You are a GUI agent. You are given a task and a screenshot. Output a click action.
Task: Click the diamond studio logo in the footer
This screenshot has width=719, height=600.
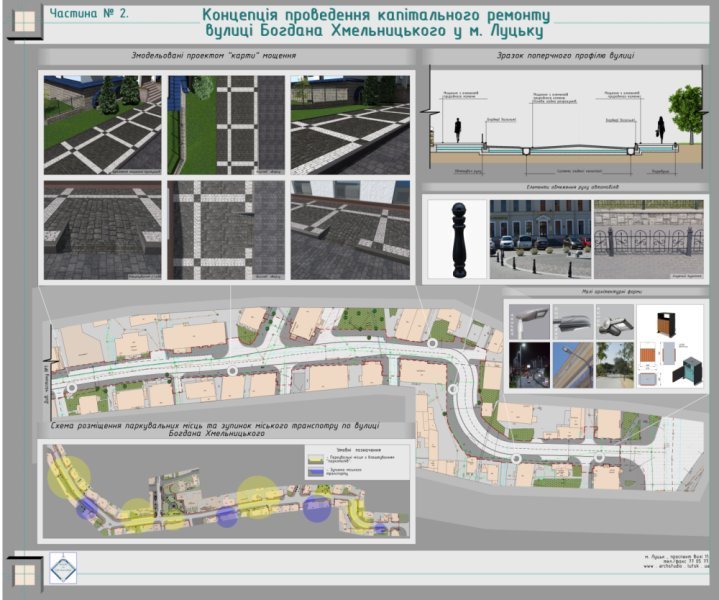click(x=63, y=569)
